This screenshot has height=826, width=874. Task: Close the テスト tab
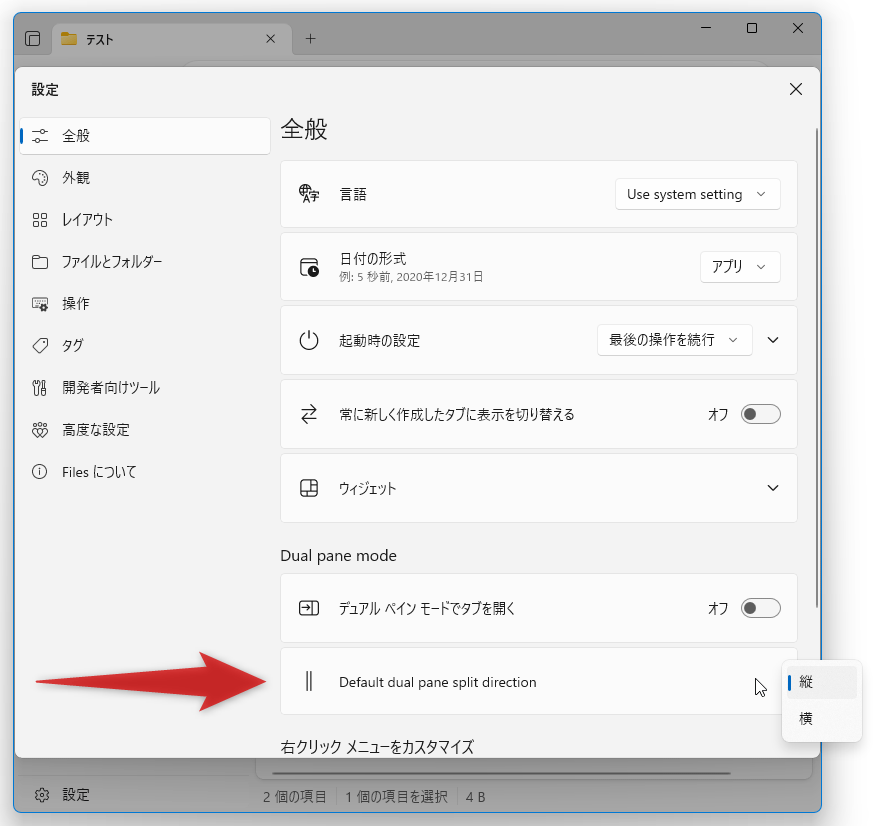[270, 39]
